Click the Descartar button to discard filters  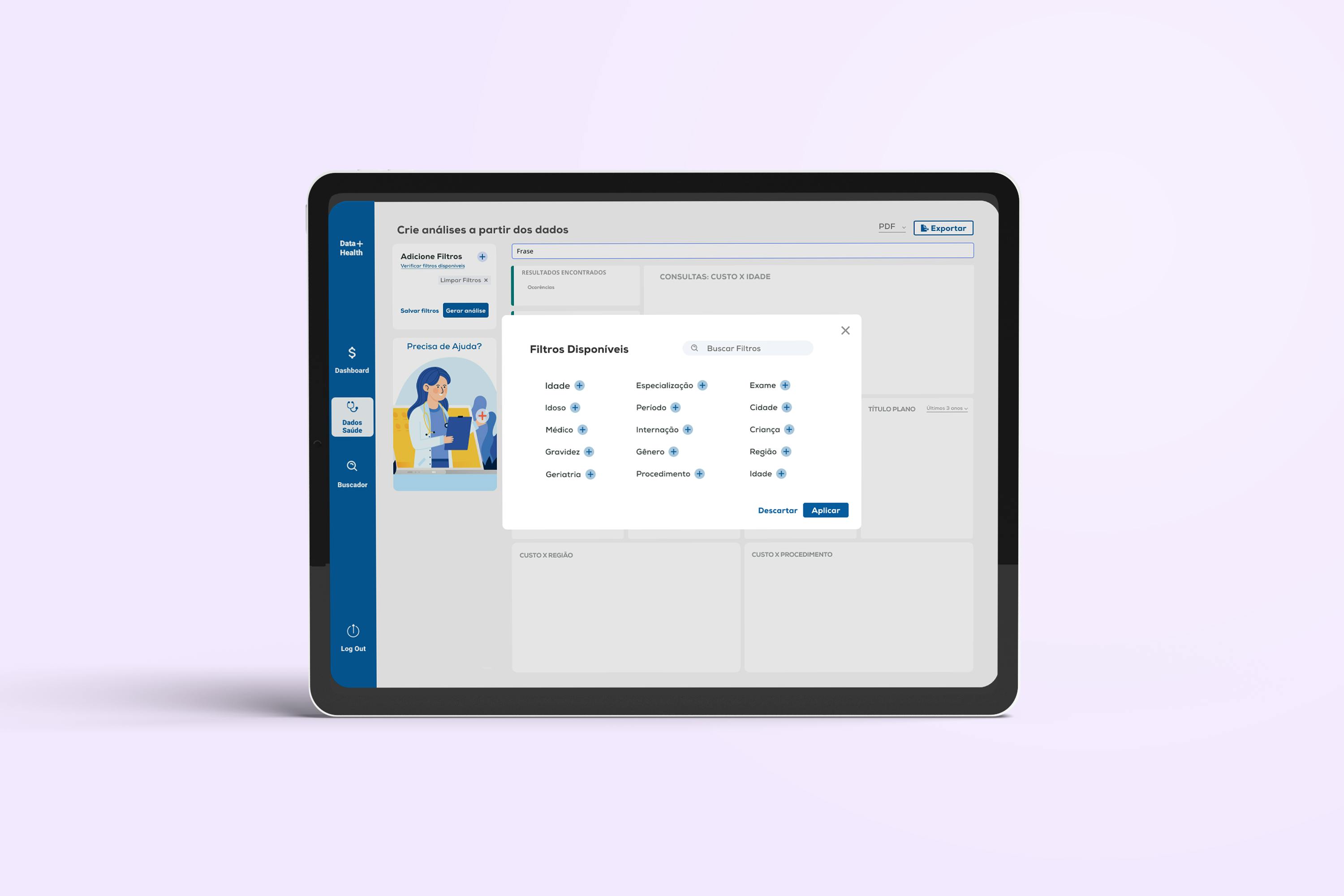point(777,510)
